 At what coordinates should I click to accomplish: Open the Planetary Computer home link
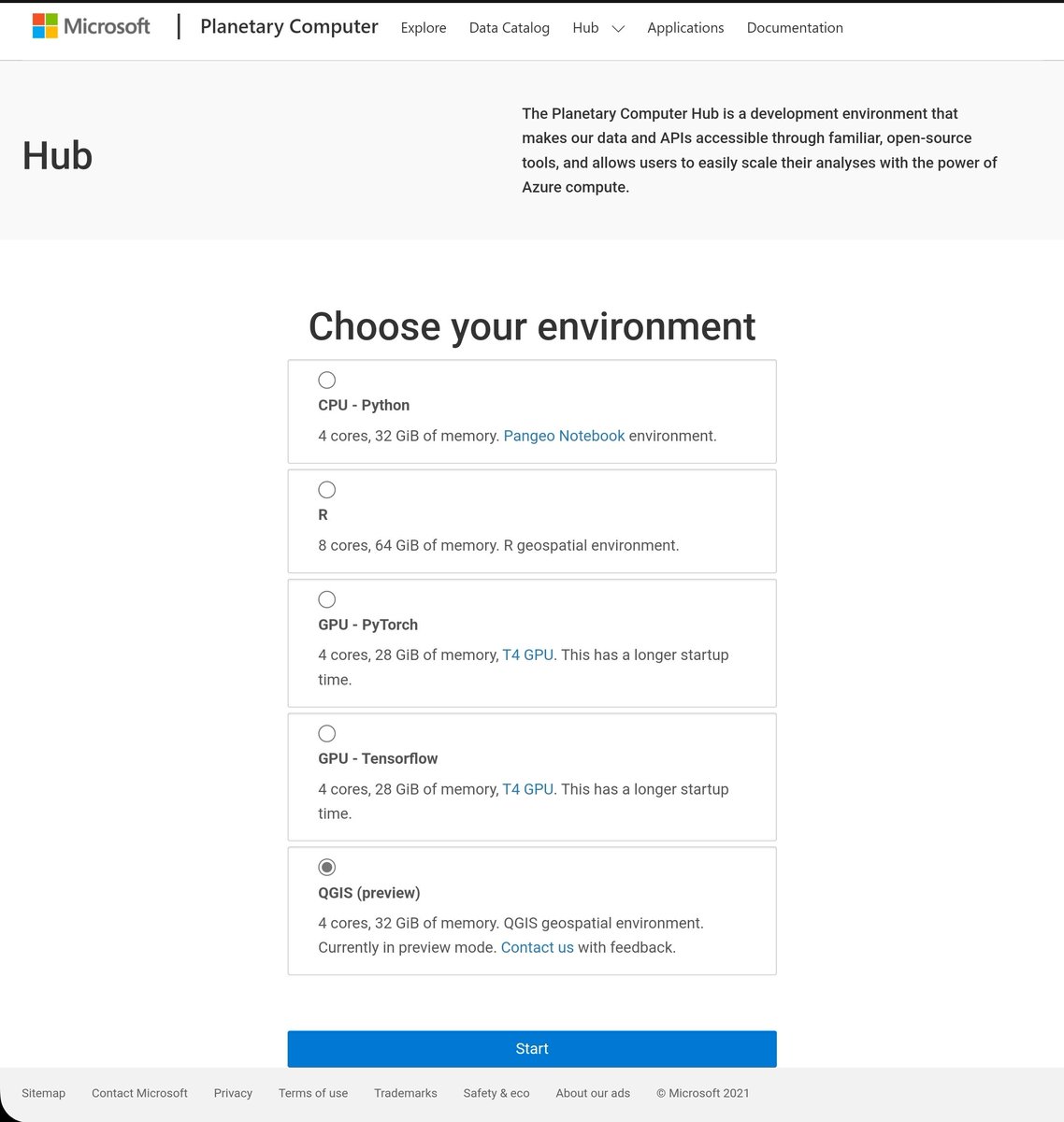tap(289, 26)
